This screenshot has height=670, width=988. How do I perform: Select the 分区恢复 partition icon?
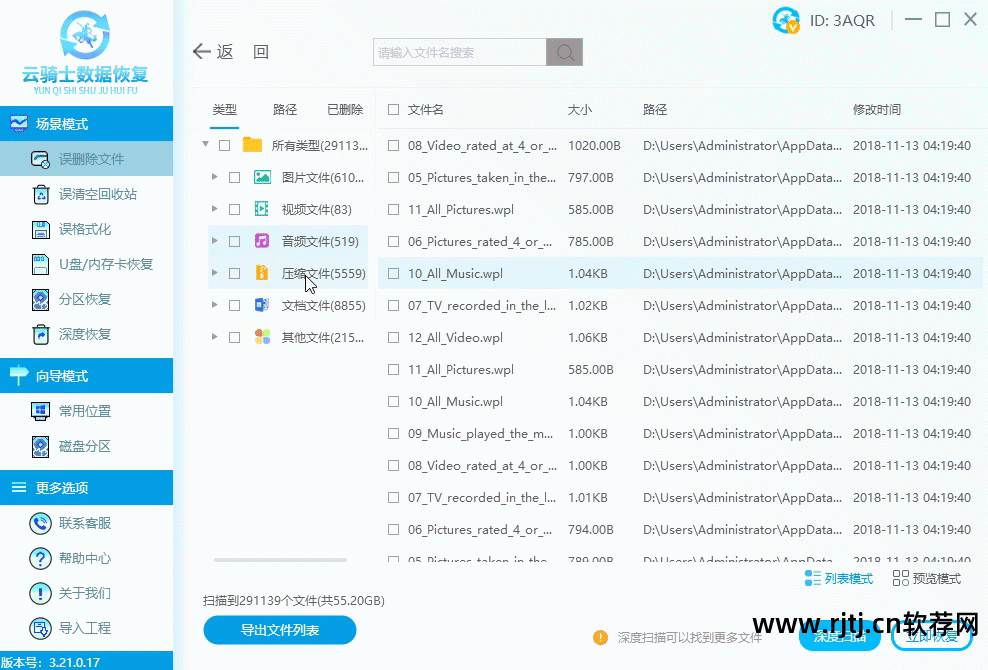[x=40, y=299]
